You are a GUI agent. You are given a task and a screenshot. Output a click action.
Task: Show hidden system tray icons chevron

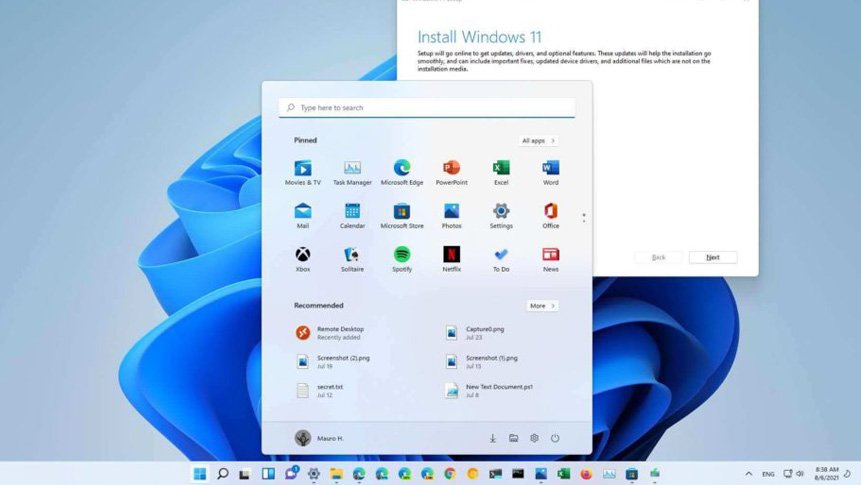pyautogui.click(x=748, y=473)
